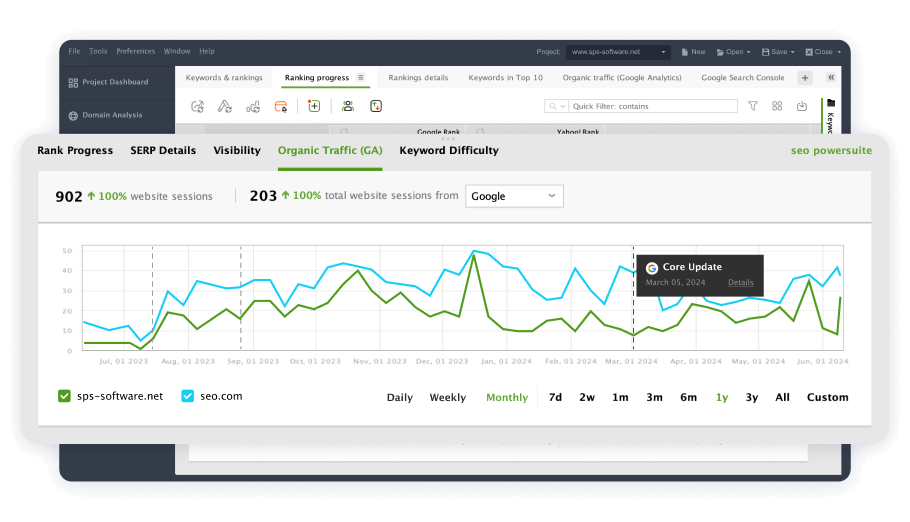The image size is (910, 522).
Task: Click the refresh icon beside Yahoo! Rank column
Action: (480, 132)
